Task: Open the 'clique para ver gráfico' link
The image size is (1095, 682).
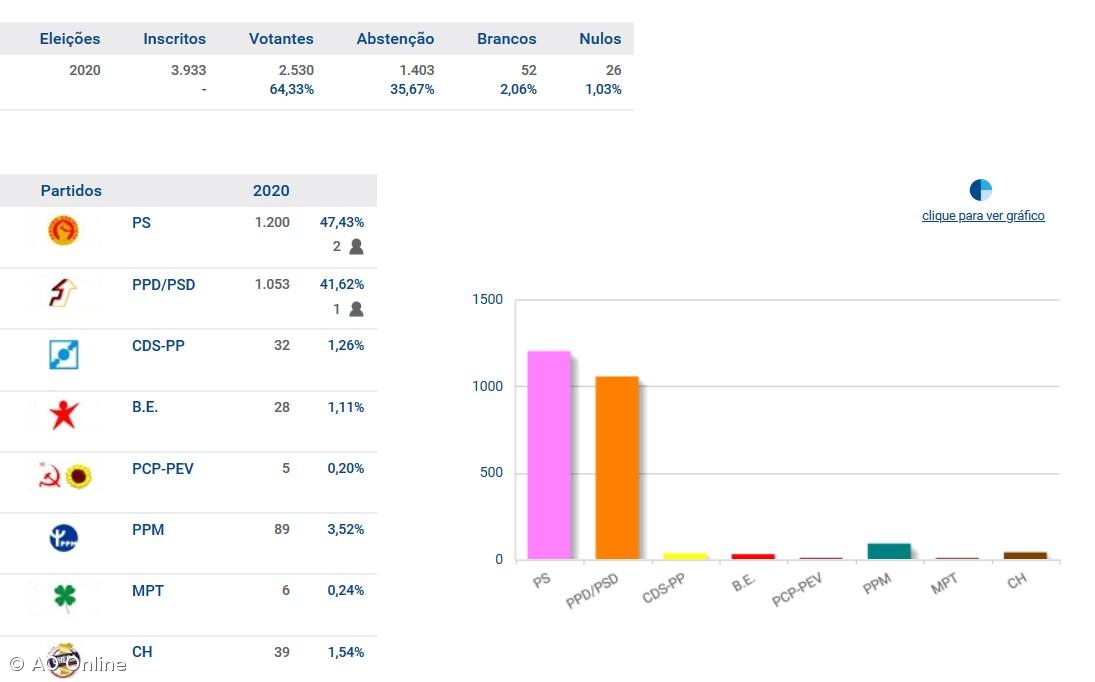Action: 983,216
